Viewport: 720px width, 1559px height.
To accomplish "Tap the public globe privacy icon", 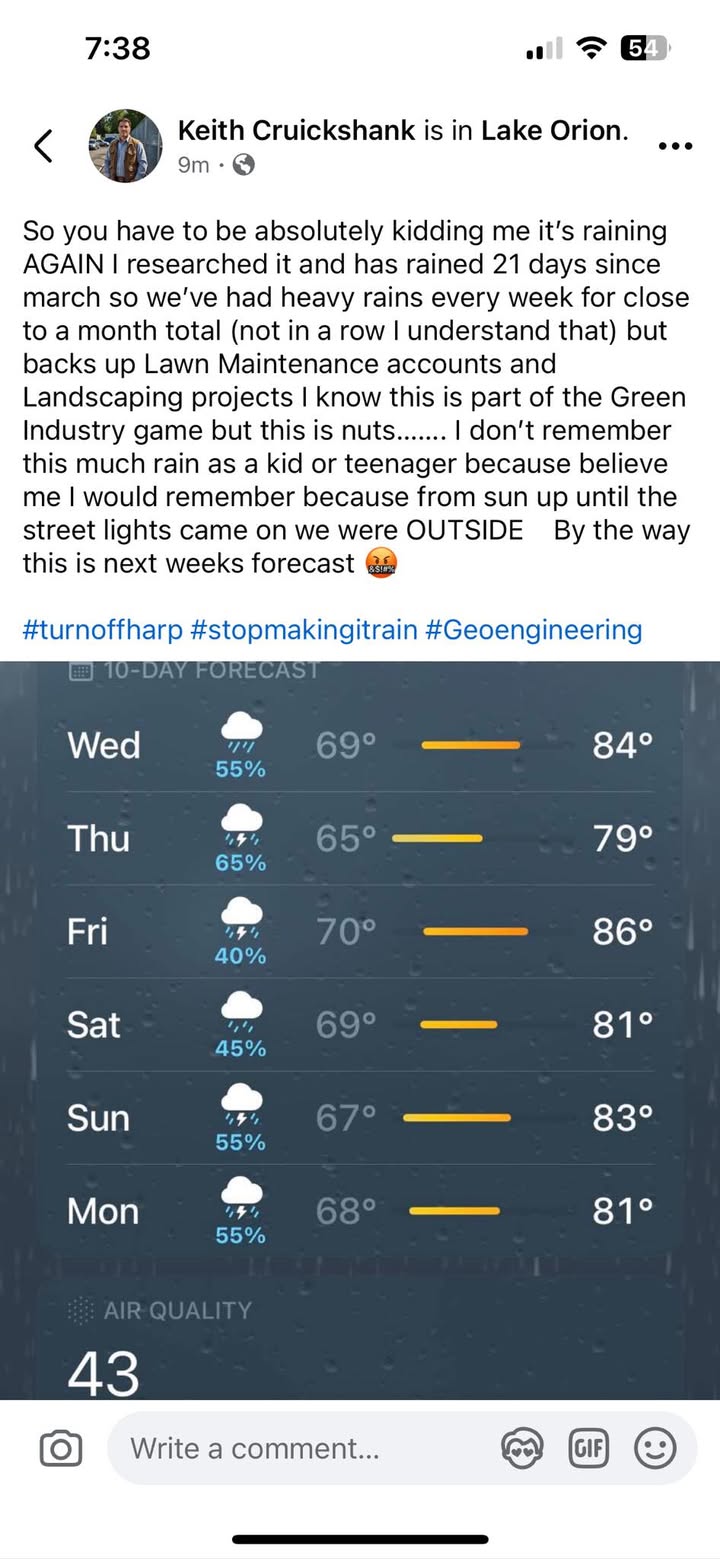I will [243, 165].
